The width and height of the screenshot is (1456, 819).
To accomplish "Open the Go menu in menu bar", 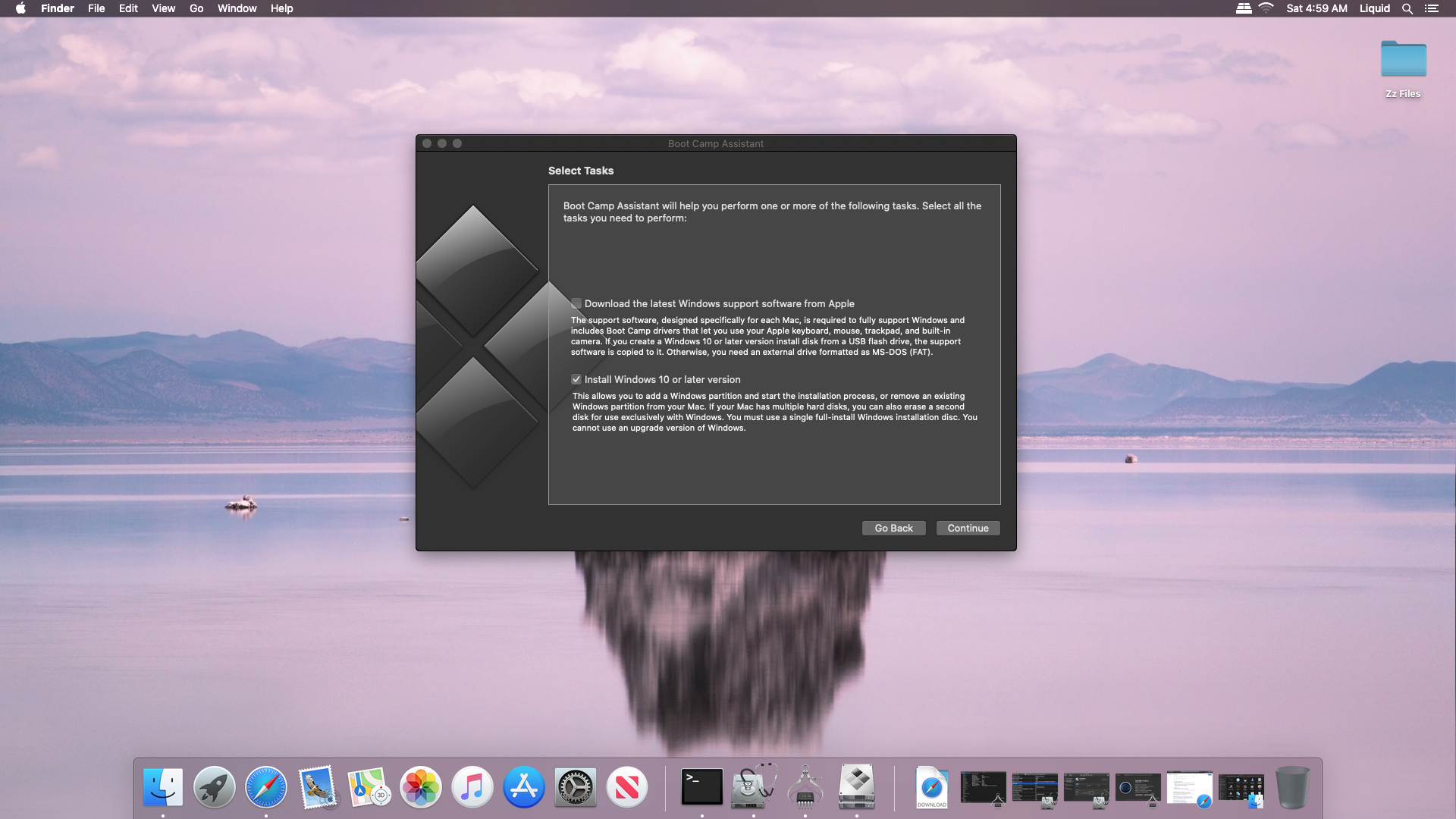I will [x=196, y=8].
